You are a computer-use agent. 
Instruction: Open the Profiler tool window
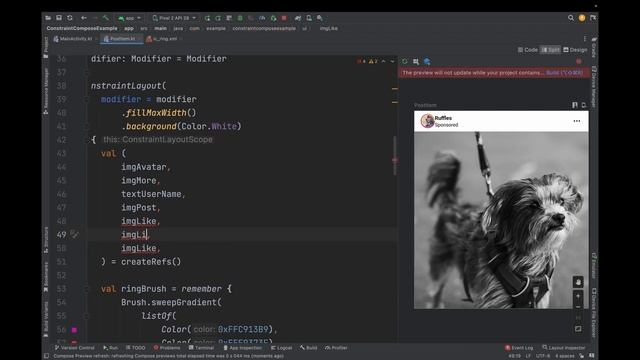336,348
